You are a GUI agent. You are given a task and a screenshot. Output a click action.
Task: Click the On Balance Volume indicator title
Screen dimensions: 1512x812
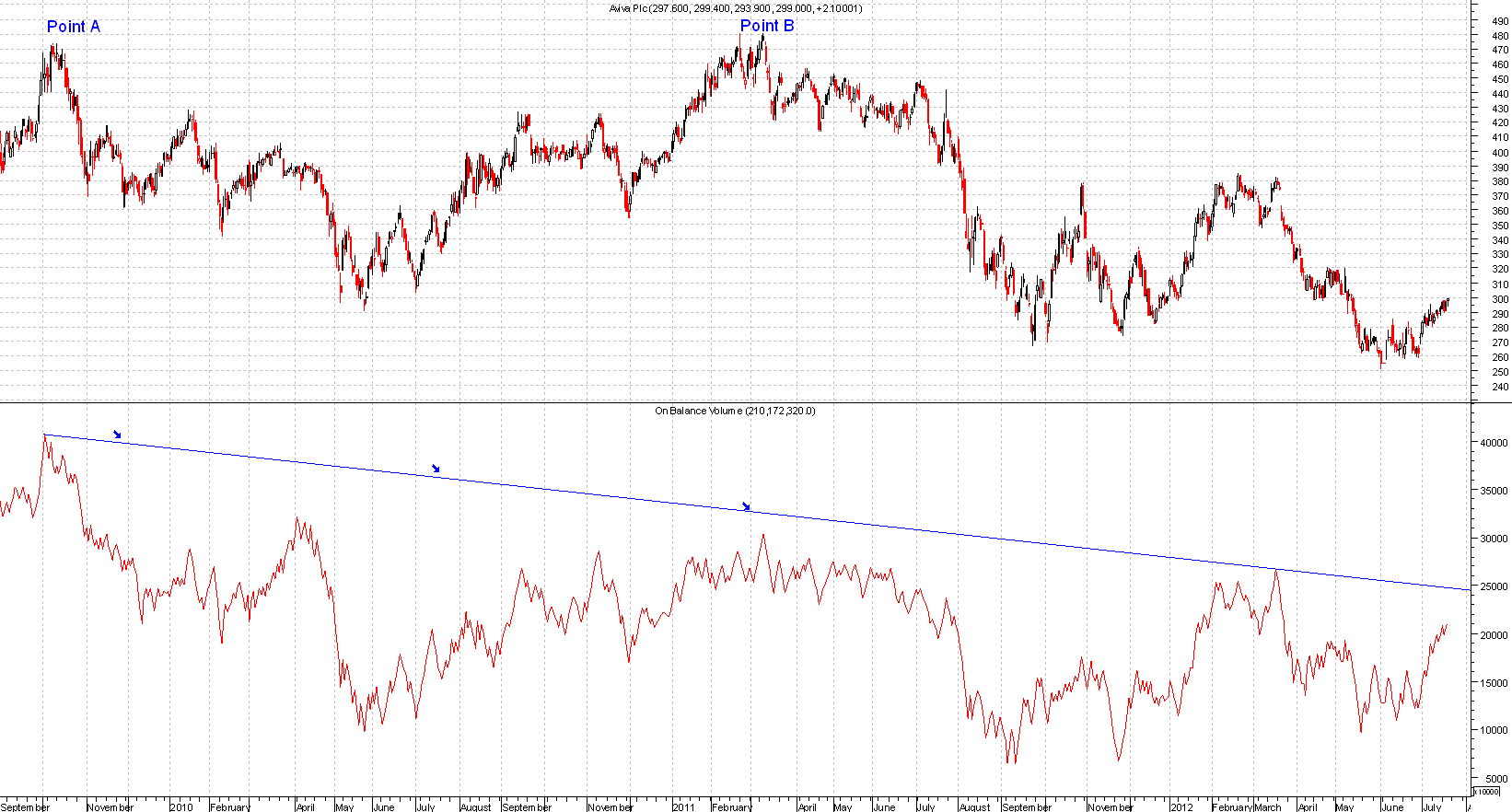[734, 411]
